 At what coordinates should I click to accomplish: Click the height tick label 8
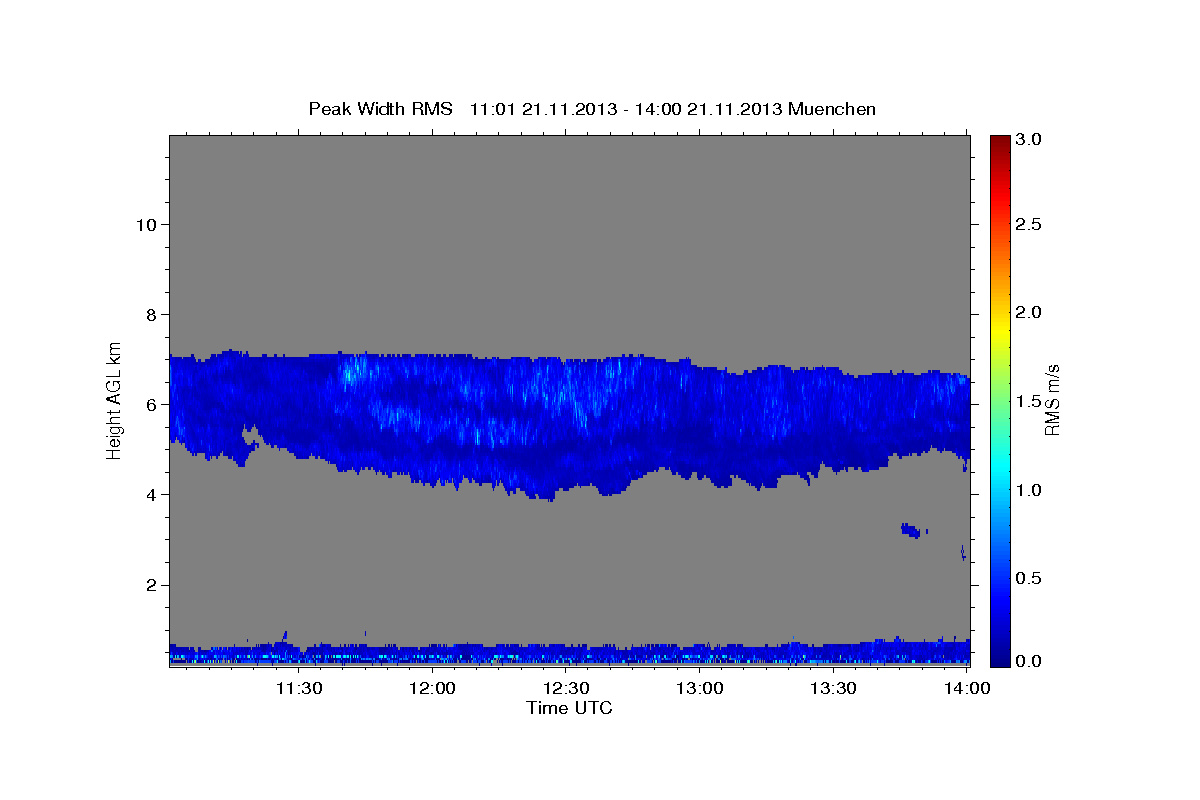tap(150, 314)
